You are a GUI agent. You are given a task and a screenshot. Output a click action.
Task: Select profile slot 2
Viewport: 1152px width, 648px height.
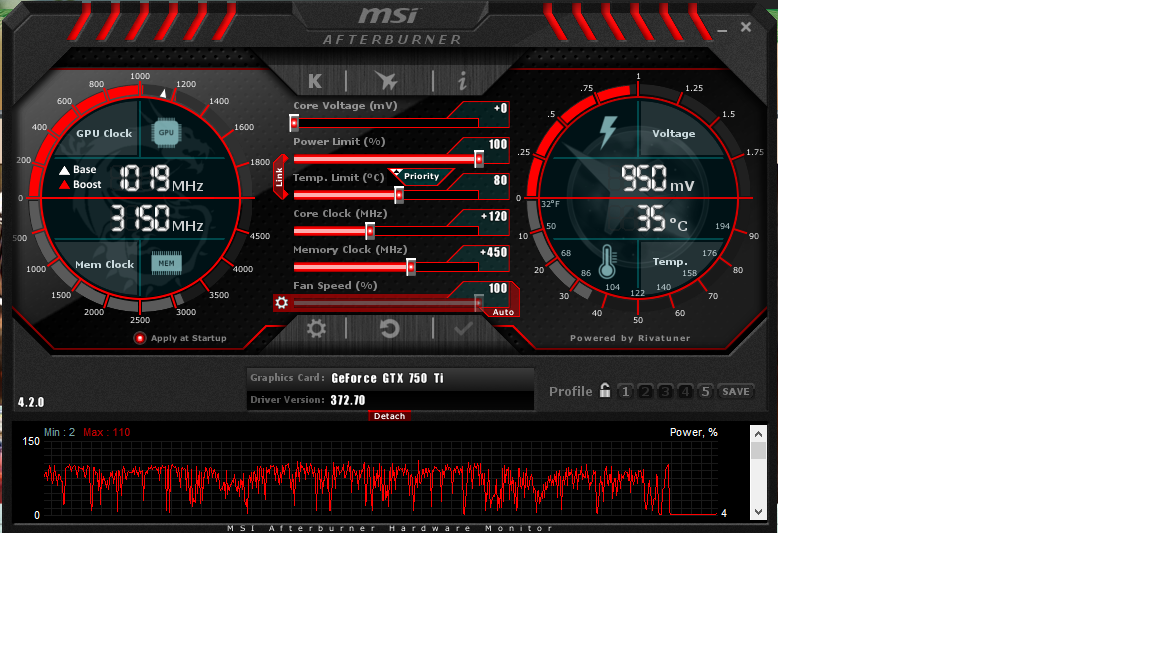[645, 392]
